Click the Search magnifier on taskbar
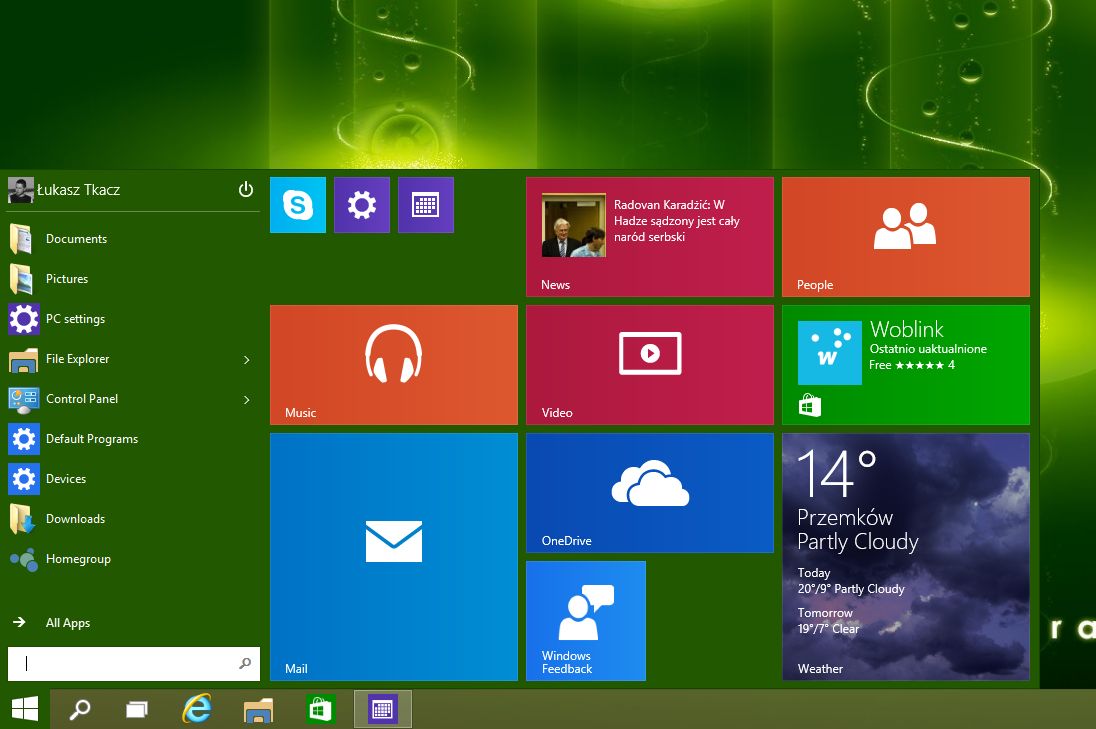The height and width of the screenshot is (729, 1096). pos(80,709)
